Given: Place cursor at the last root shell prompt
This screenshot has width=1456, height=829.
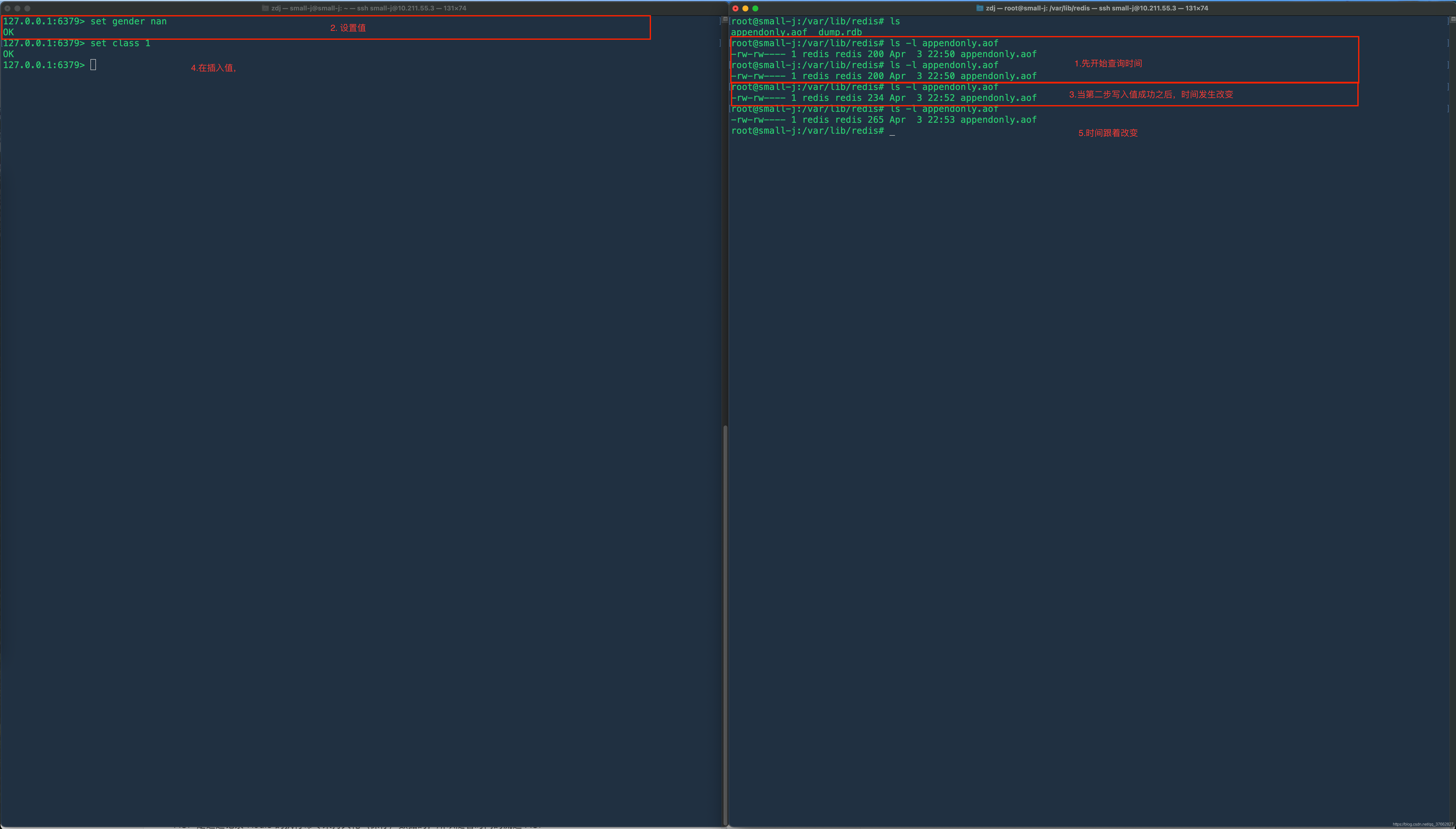Looking at the screenshot, I should (x=892, y=131).
